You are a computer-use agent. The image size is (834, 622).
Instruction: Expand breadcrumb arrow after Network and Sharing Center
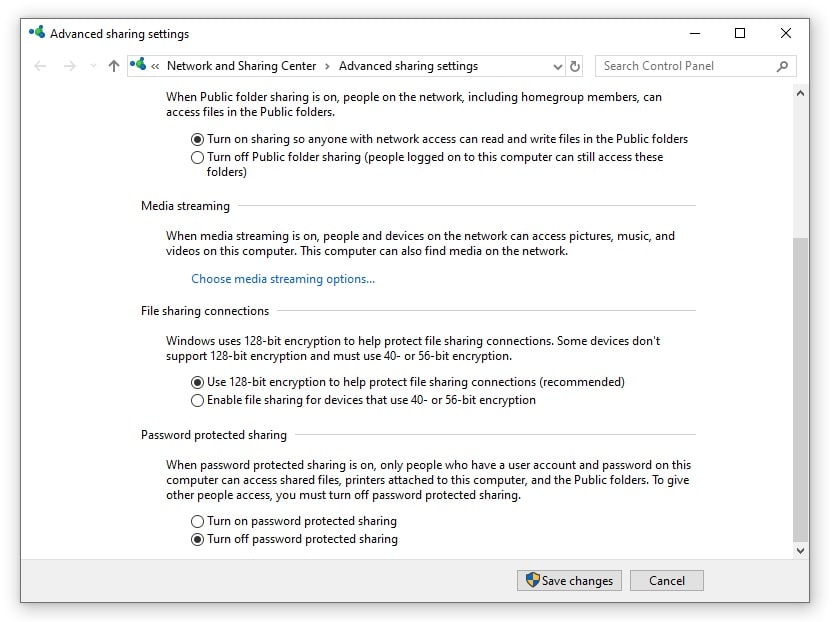(327, 67)
